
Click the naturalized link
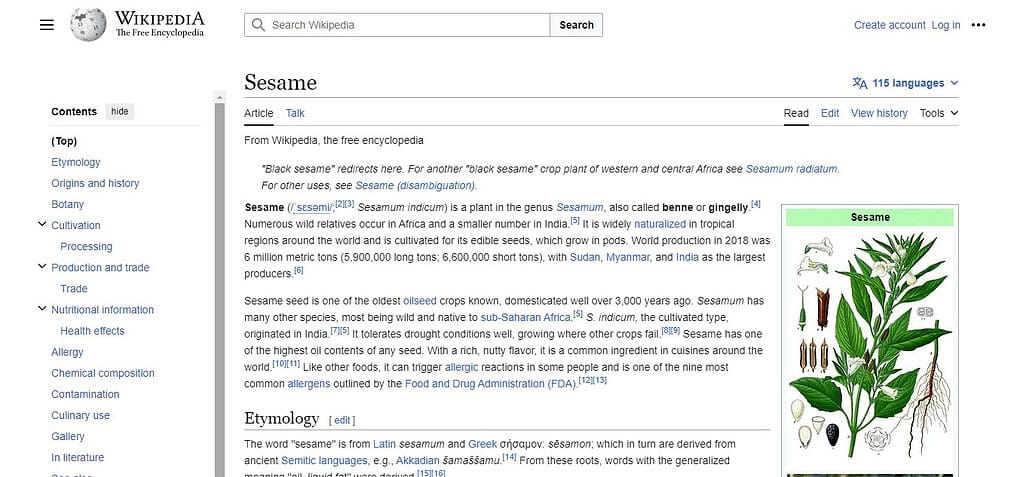coord(660,224)
